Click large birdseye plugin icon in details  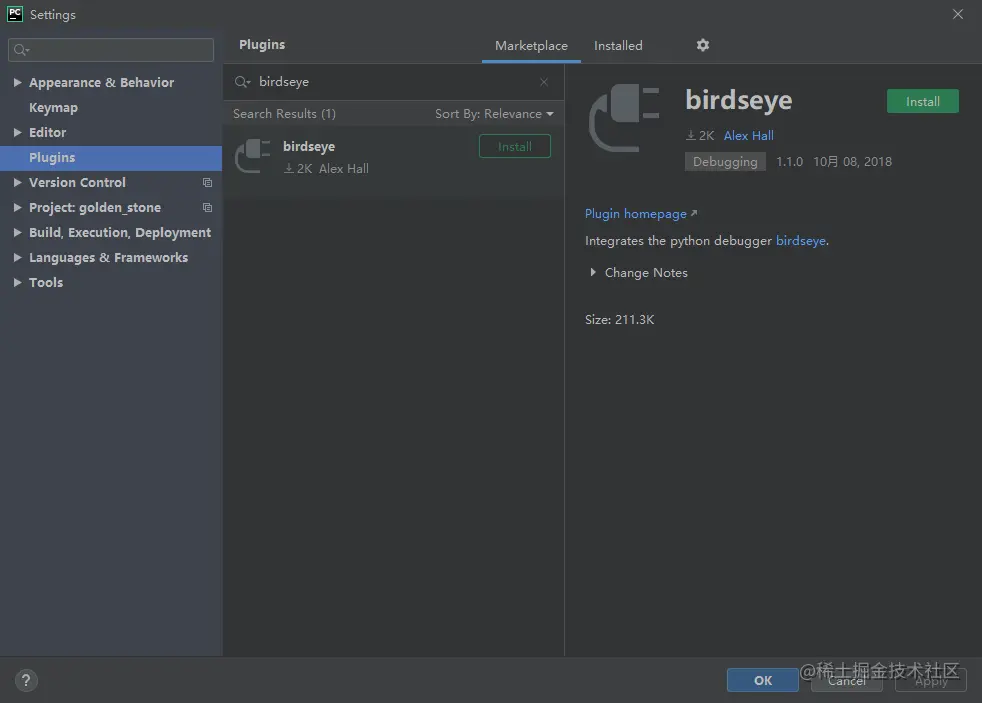[x=624, y=118]
